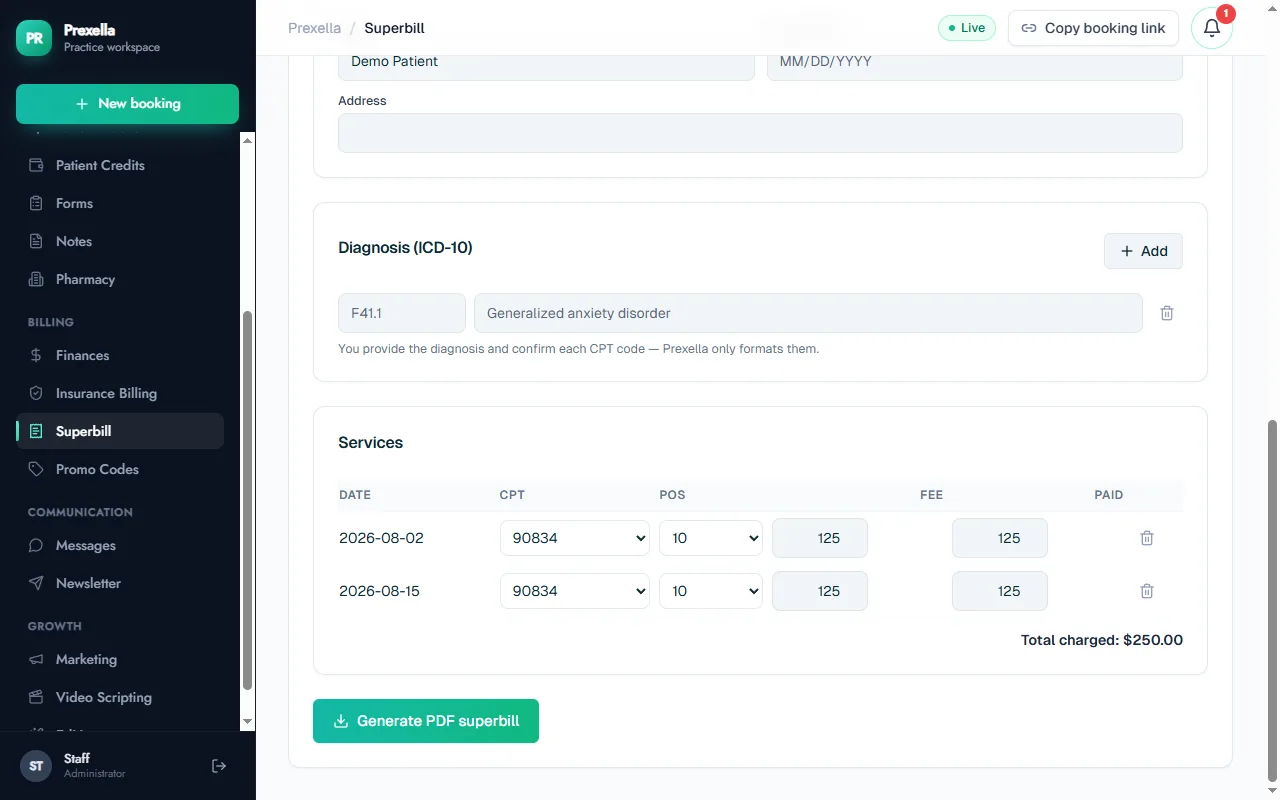Click Copy booking link
This screenshot has height=800, width=1280.
(x=1093, y=28)
